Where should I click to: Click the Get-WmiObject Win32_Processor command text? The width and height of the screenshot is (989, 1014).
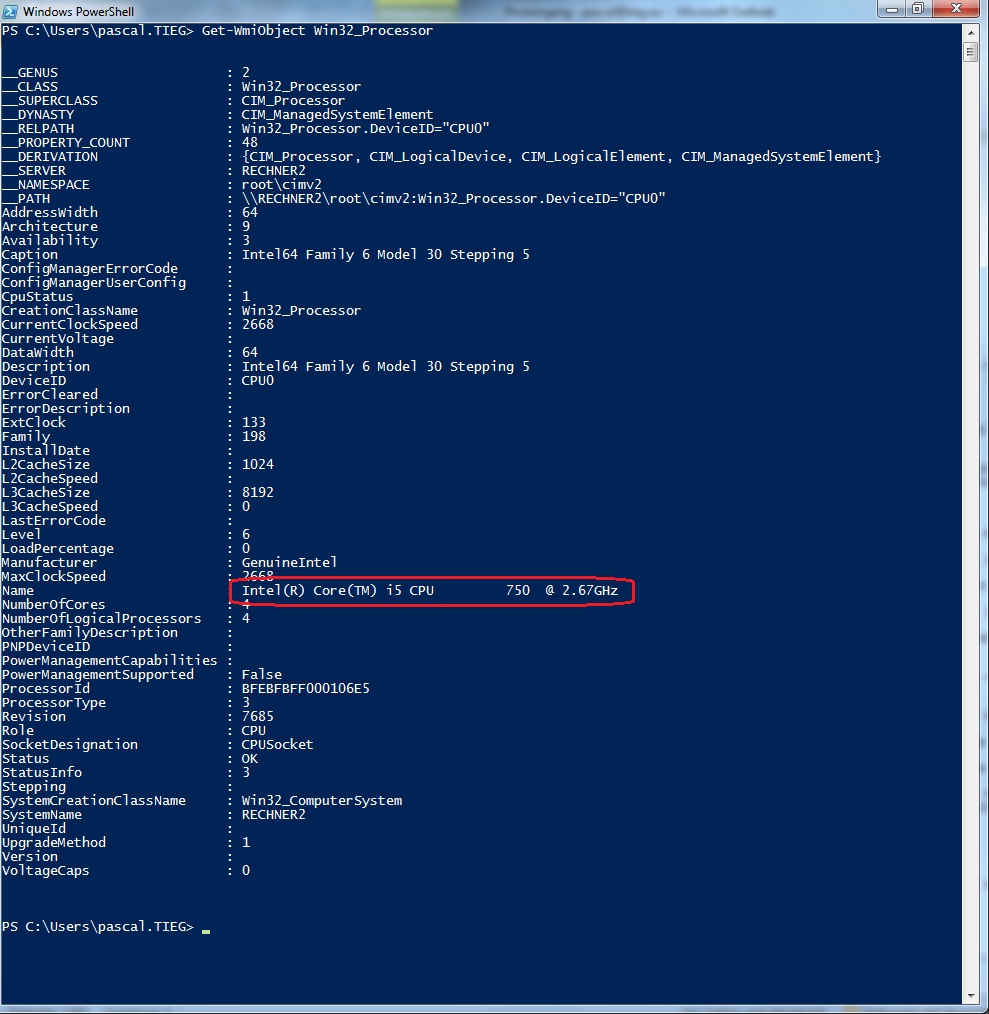click(x=317, y=30)
